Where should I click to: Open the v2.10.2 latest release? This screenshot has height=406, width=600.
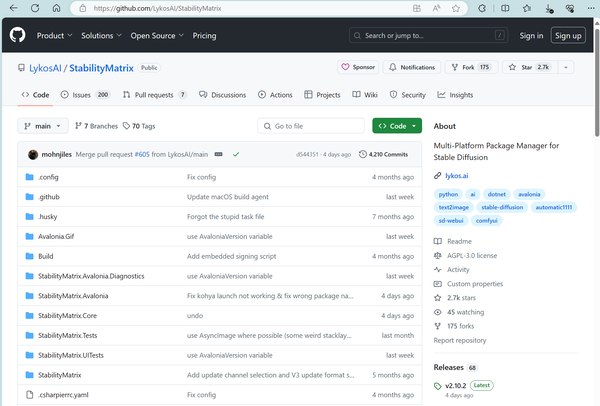[x=455, y=386]
